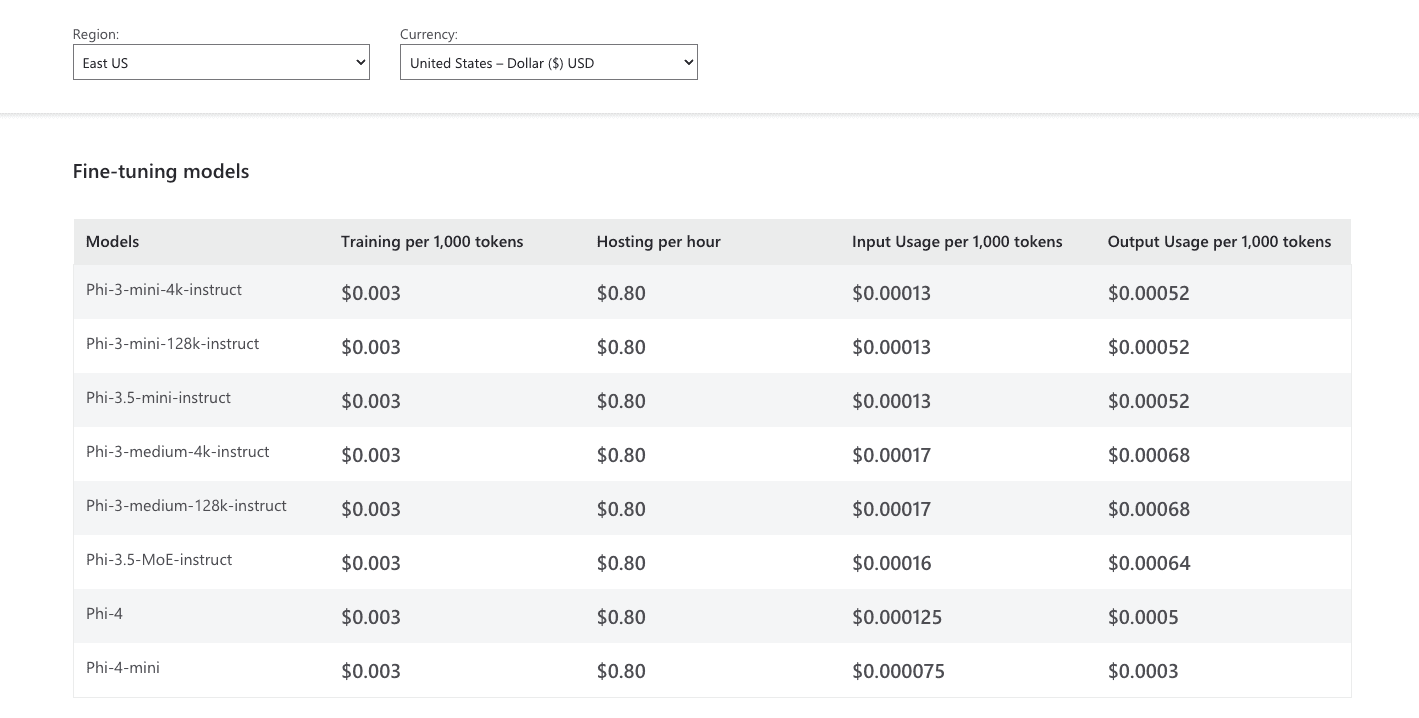Screen dimensions: 1419x718
Task: Click hosting price in the Phi-4-mini row
Action: point(621,671)
